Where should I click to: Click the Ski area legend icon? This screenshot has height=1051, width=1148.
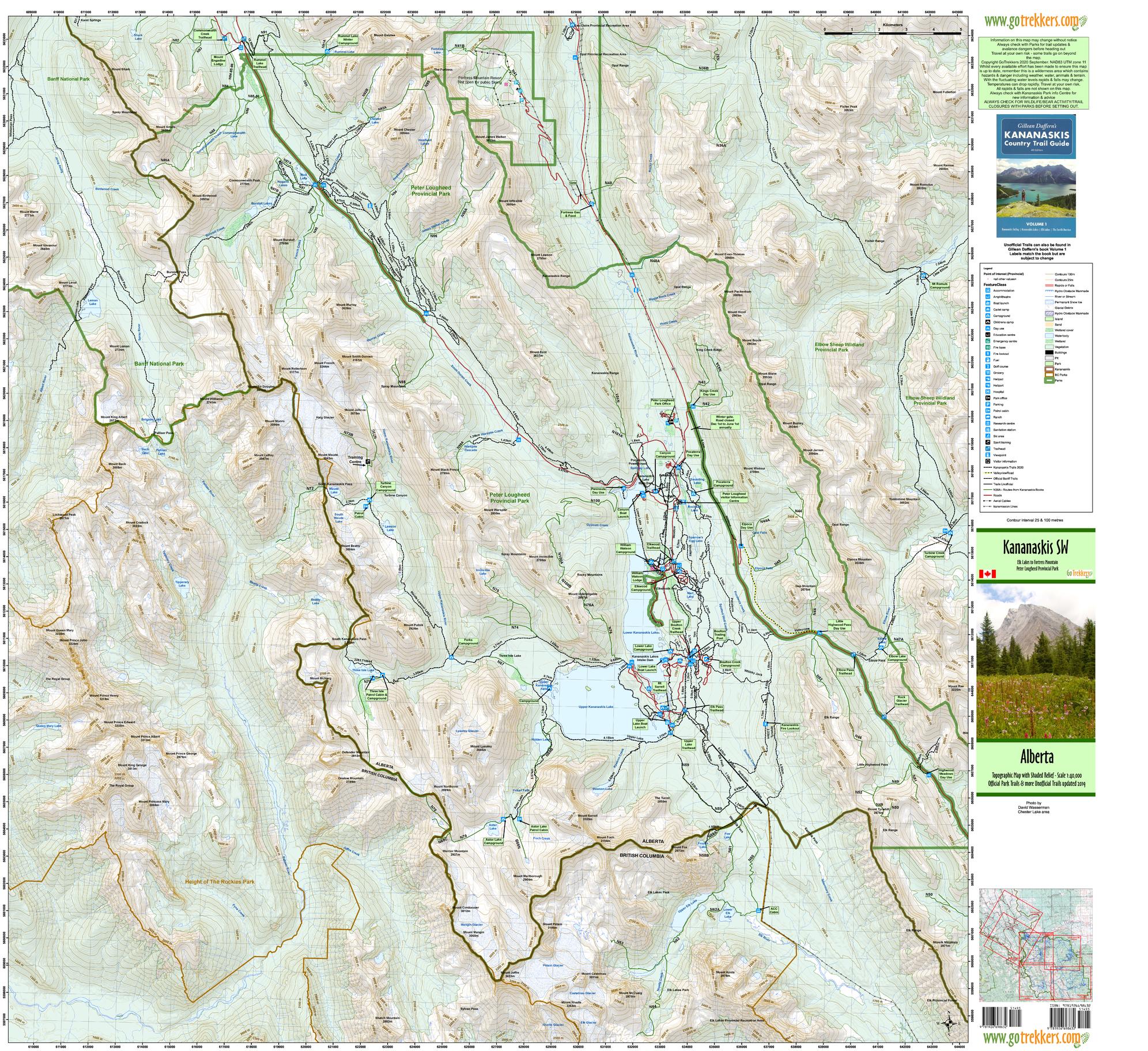(x=988, y=436)
